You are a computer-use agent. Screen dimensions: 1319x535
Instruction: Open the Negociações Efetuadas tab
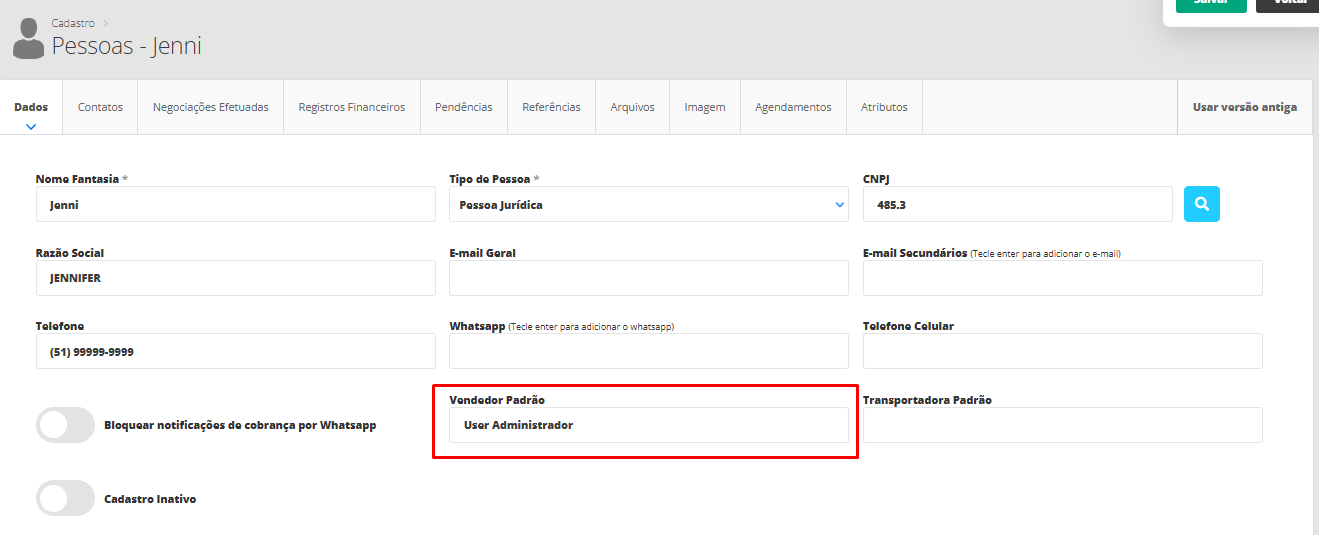210,107
